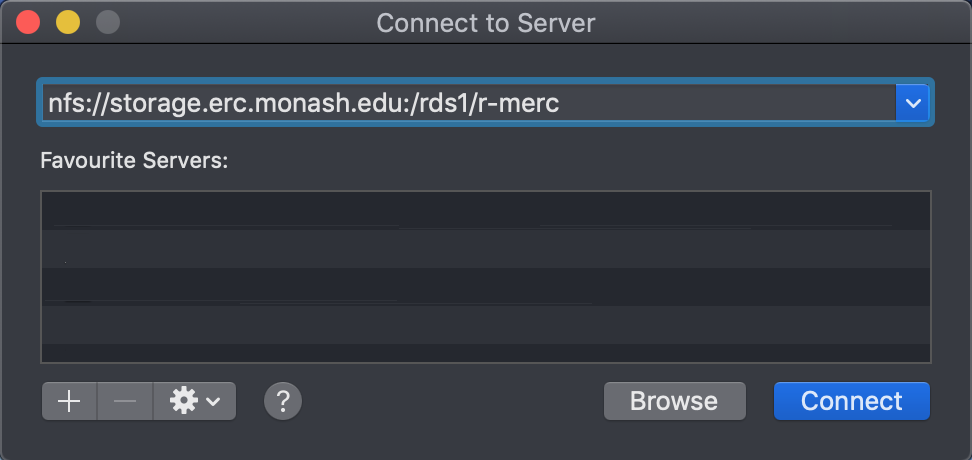Select the second row in Favourite Servers
This screenshot has width=972, height=460.
(x=486, y=248)
